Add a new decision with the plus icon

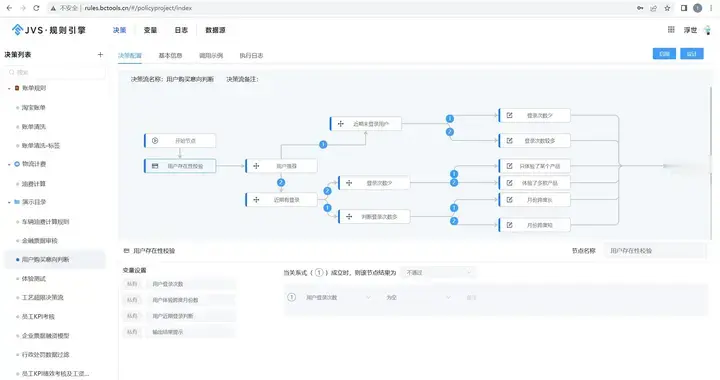(x=100, y=55)
